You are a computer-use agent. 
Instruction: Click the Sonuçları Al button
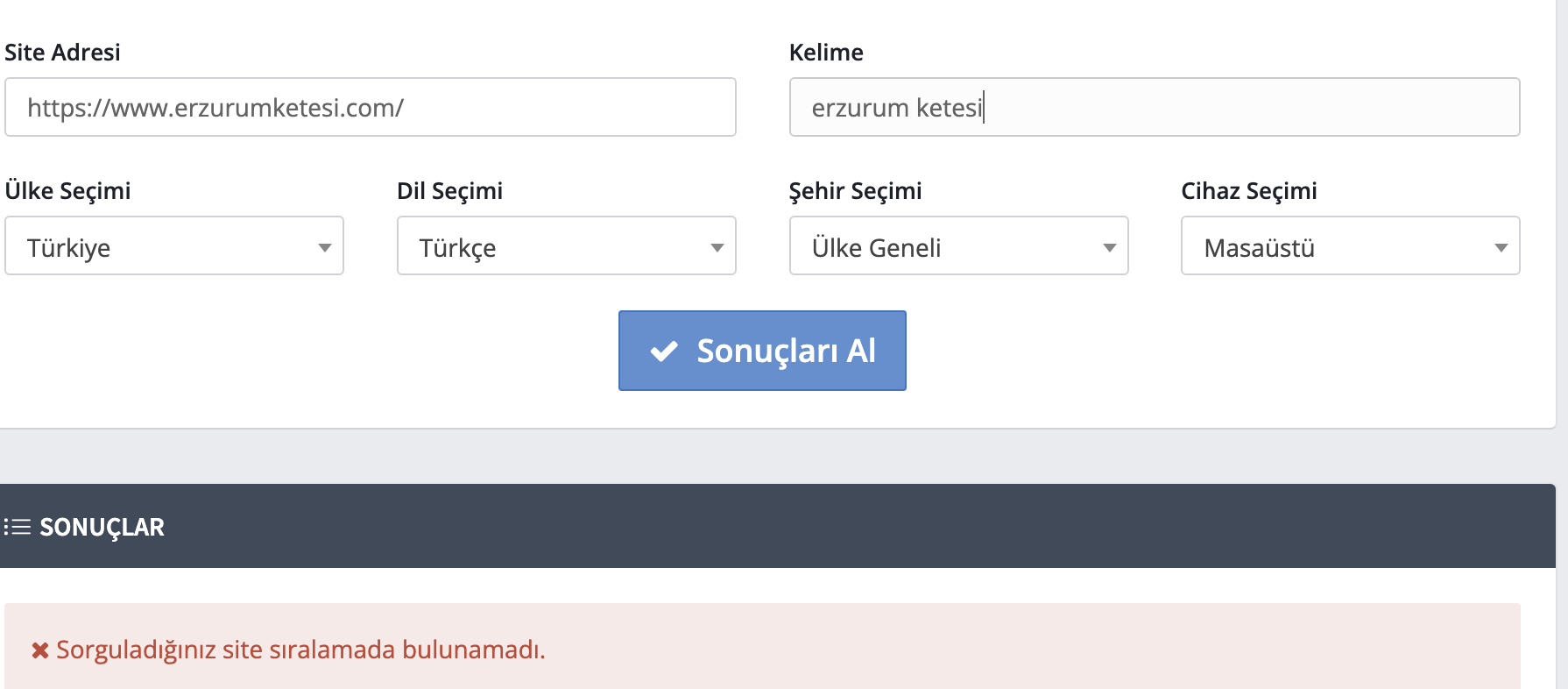[x=762, y=351]
